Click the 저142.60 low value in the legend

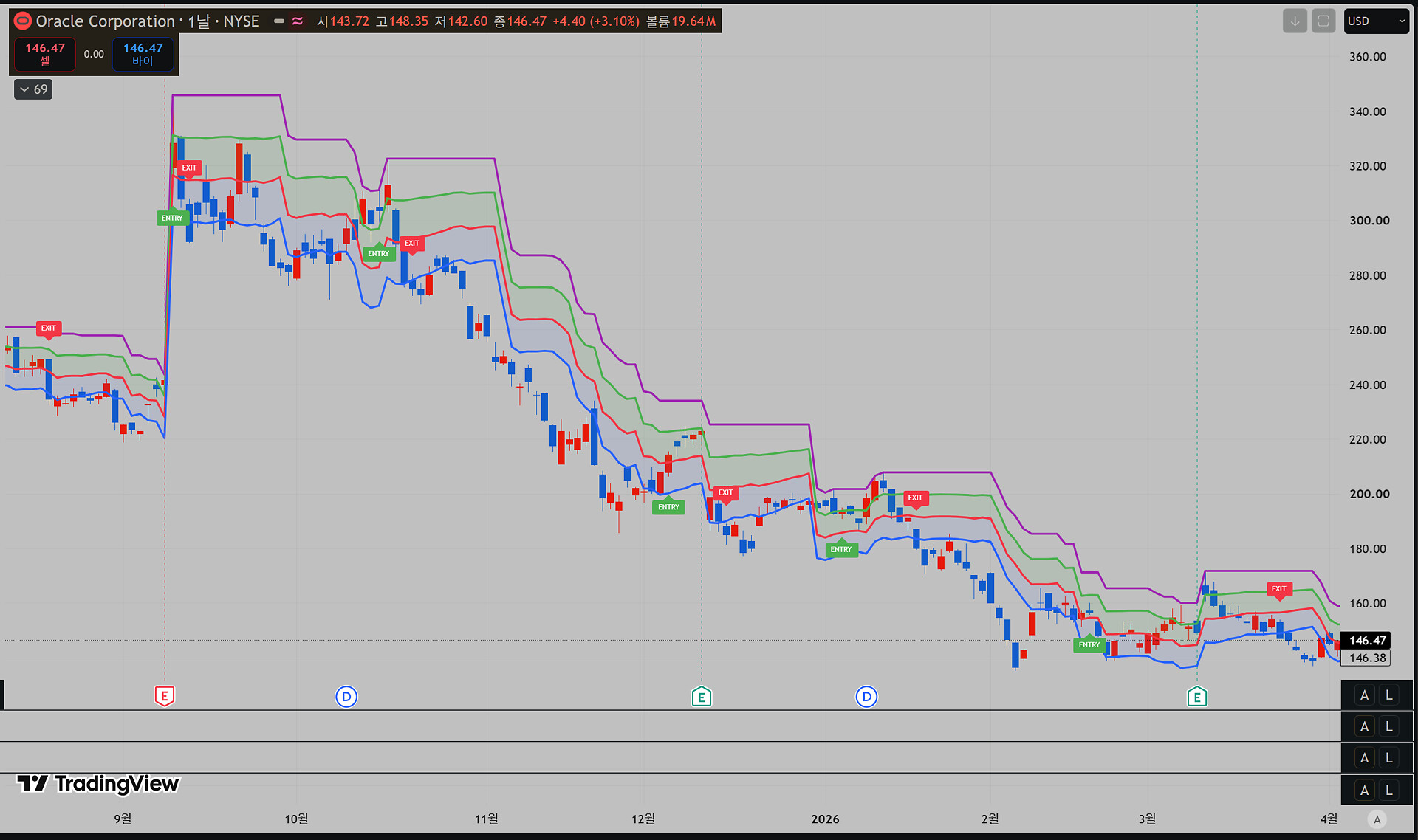[x=461, y=21]
